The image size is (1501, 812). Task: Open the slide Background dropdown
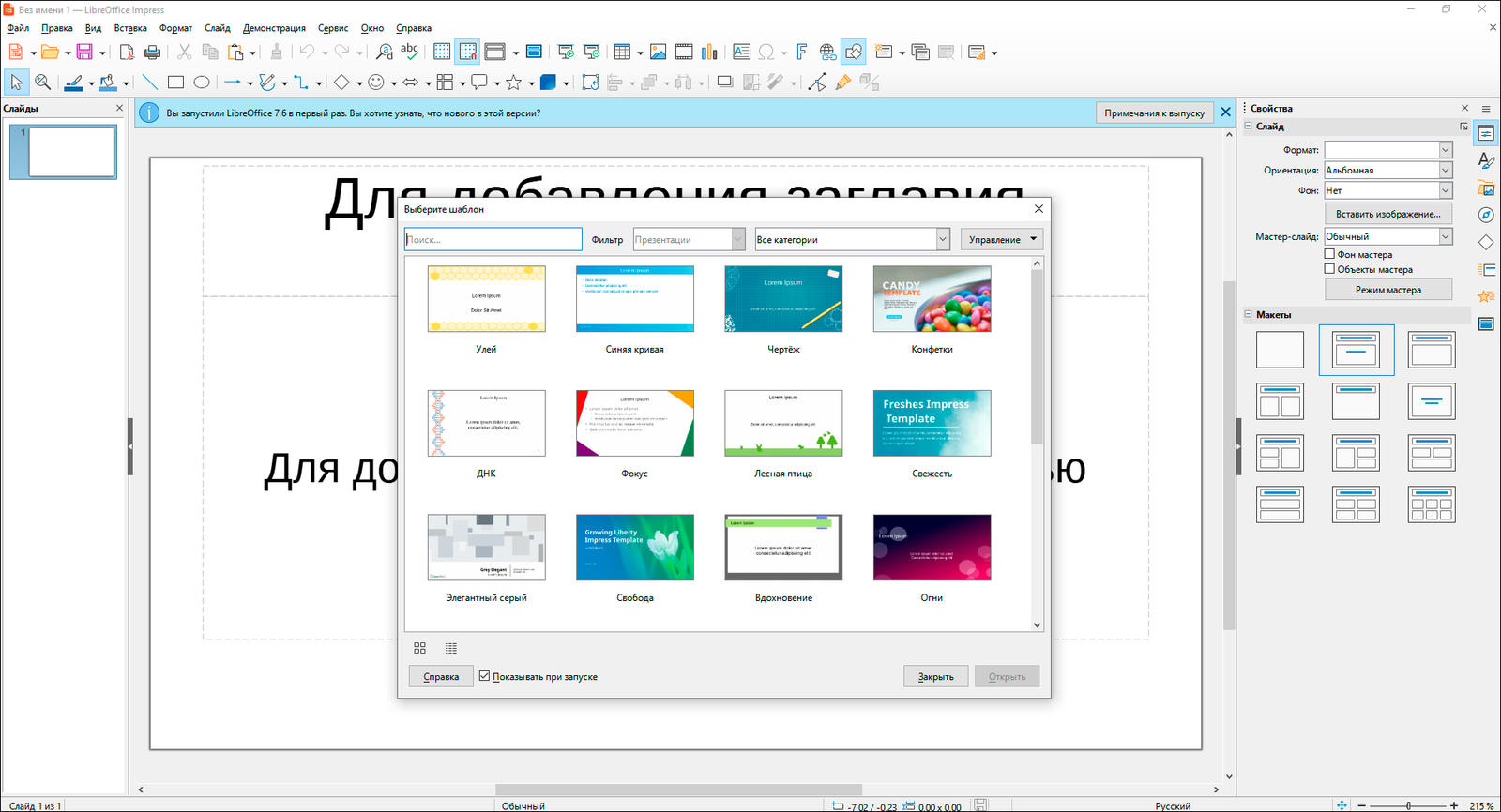(1388, 190)
